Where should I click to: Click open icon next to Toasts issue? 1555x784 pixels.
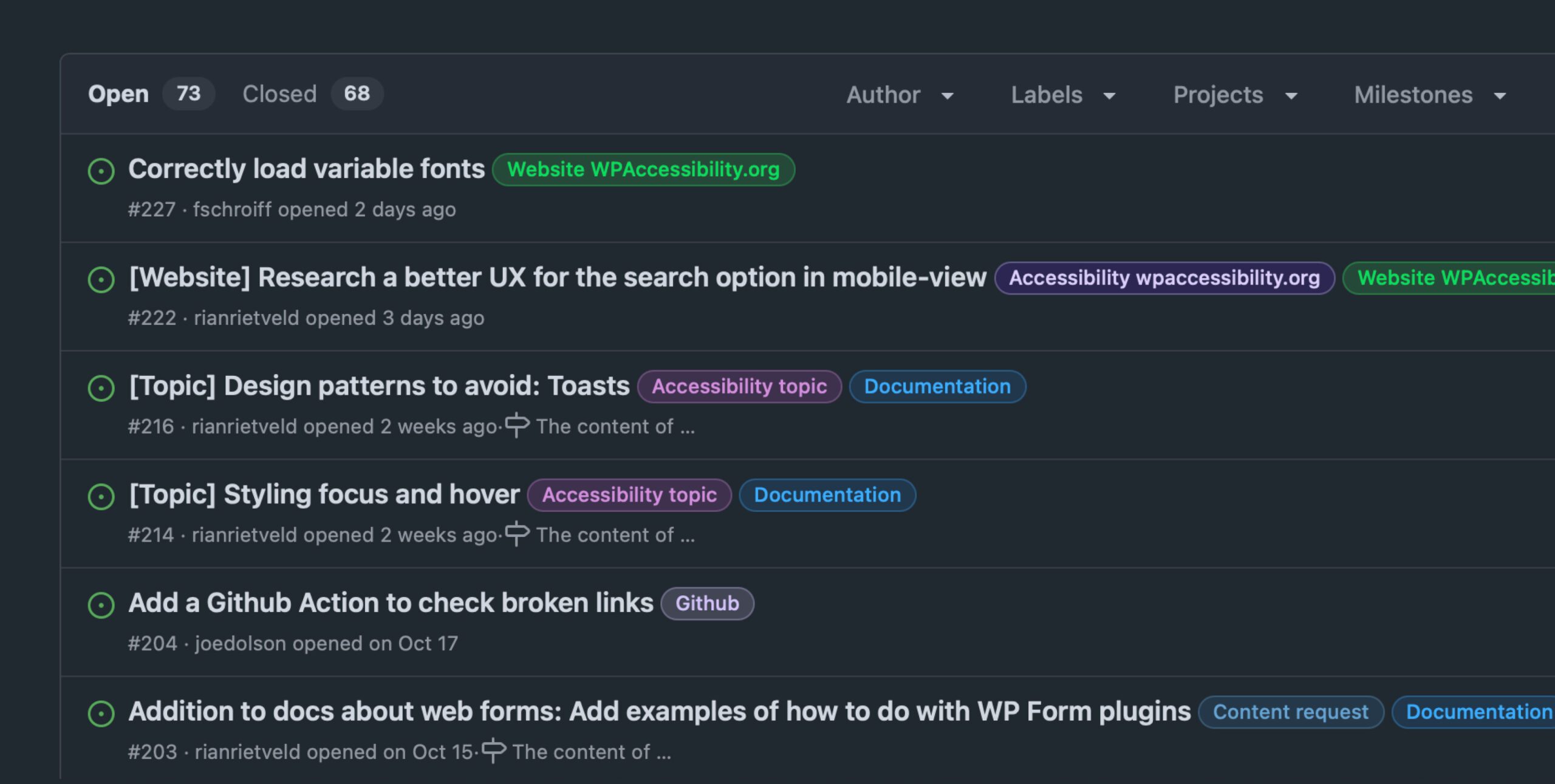coord(101,388)
